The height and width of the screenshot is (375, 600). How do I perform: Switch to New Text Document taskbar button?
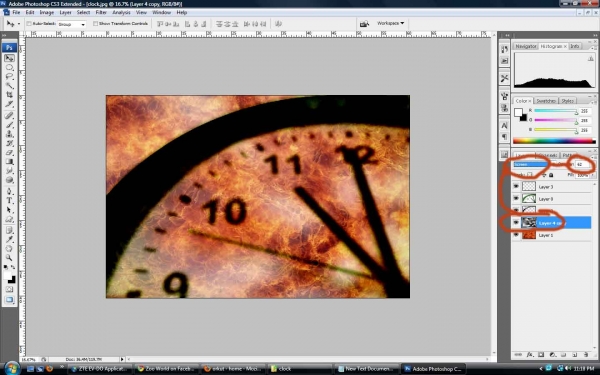[366, 369]
